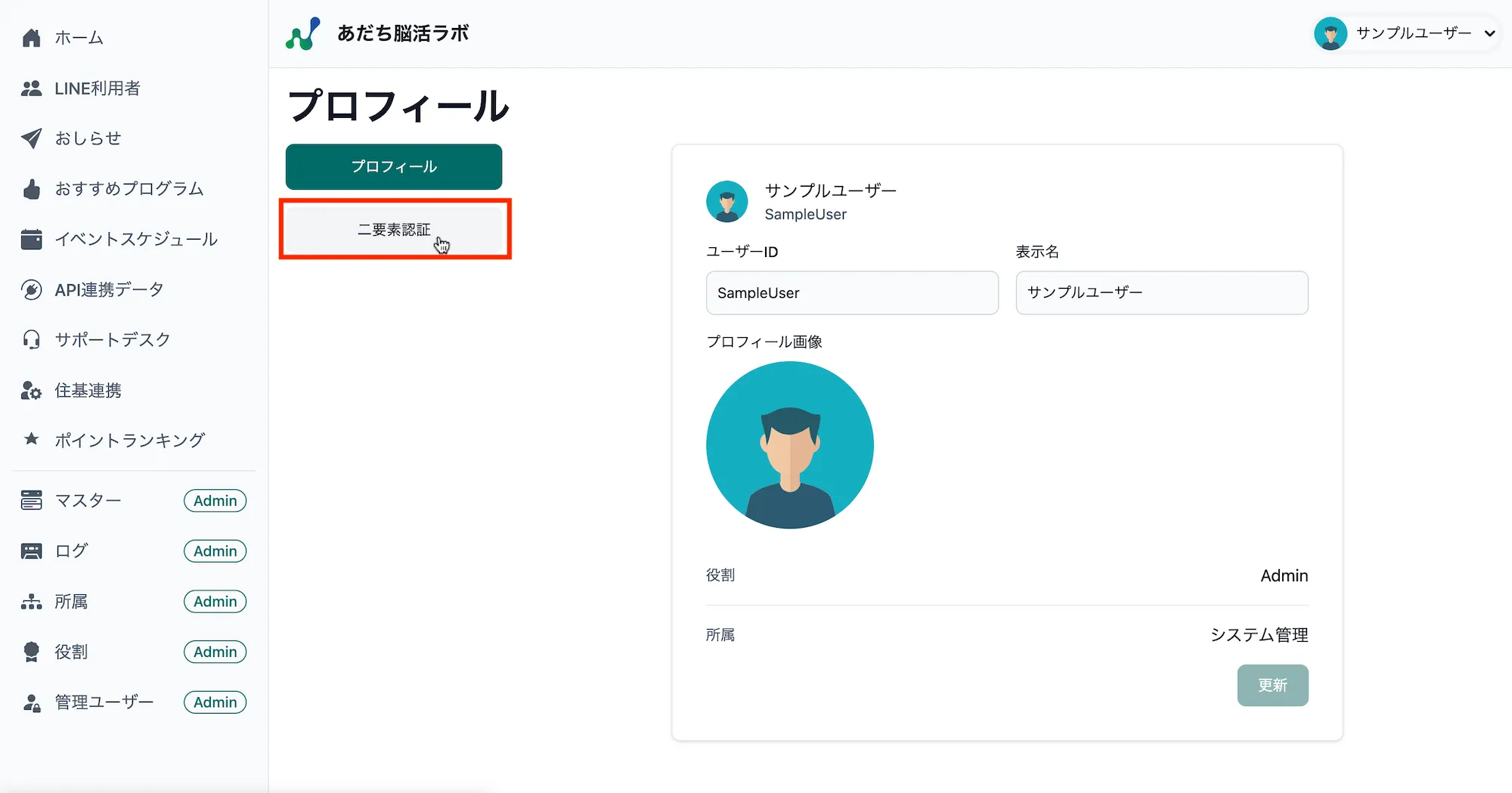Click the 役割 badge icon
The image size is (1512, 793).
31,652
